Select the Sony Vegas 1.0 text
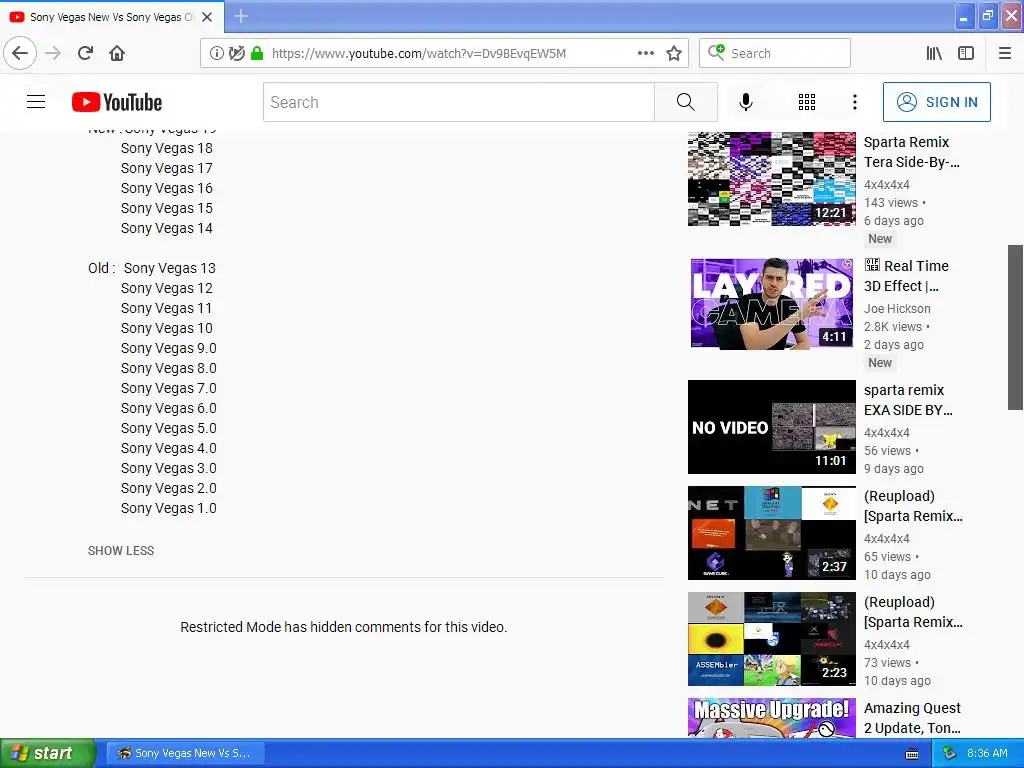 (x=168, y=508)
